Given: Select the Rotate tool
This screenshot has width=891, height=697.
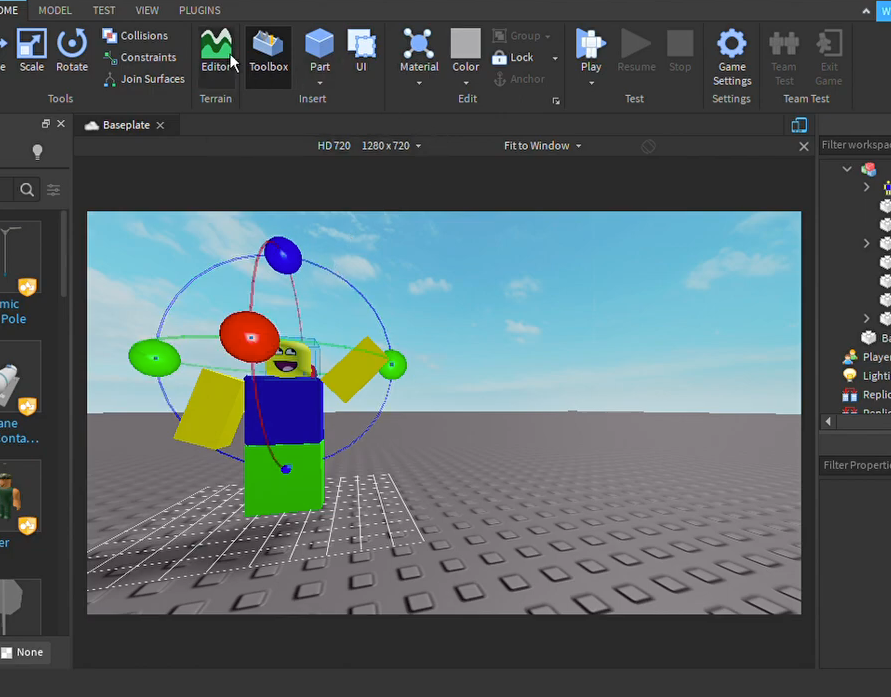Looking at the screenshot, I should coord(72,51).
